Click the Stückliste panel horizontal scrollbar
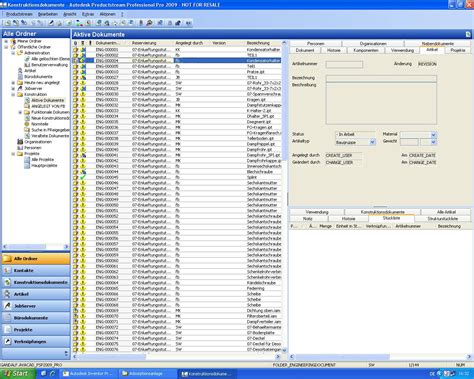Image resolution: width=474 pixels, height=379 pixels. point(380,357)
